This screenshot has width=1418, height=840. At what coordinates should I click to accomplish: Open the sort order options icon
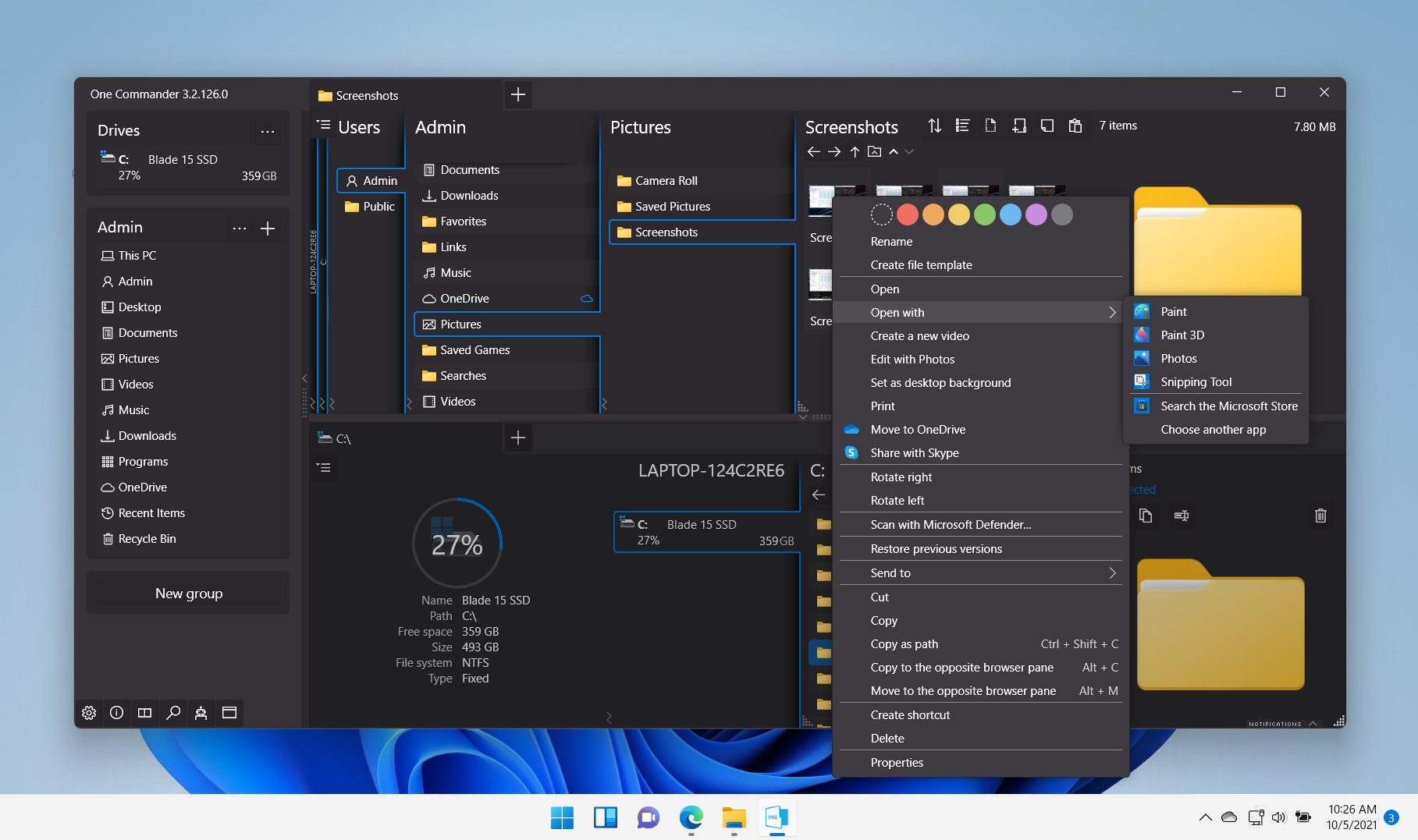pyautogui.click(x=933, y=125)
